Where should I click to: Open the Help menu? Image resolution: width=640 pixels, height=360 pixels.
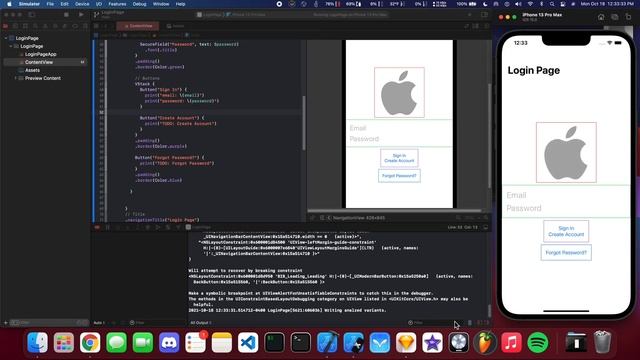click(x=180, y=4)
